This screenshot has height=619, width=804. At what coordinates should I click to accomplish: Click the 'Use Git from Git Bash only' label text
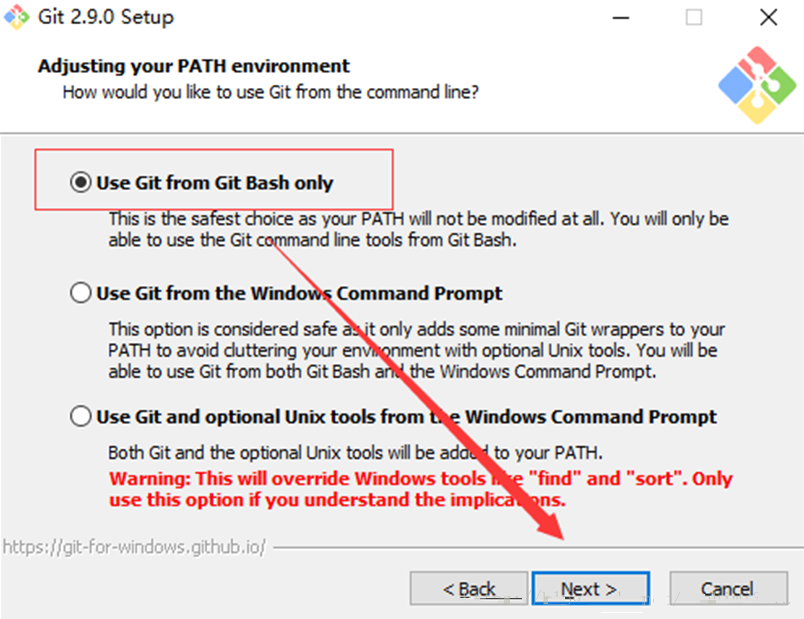pyautogui.click(x=215, y=183)
